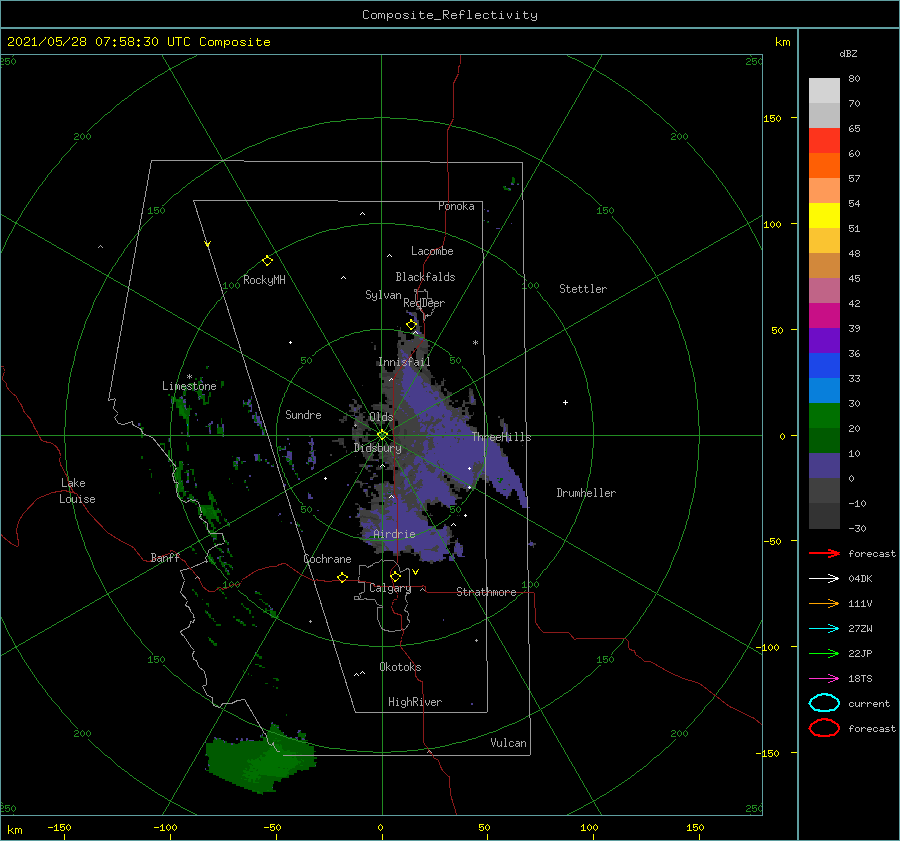Click the slate purple 10-0 dBZ swatch
This screenshot has width=900, height=841.
click(824, 466)
